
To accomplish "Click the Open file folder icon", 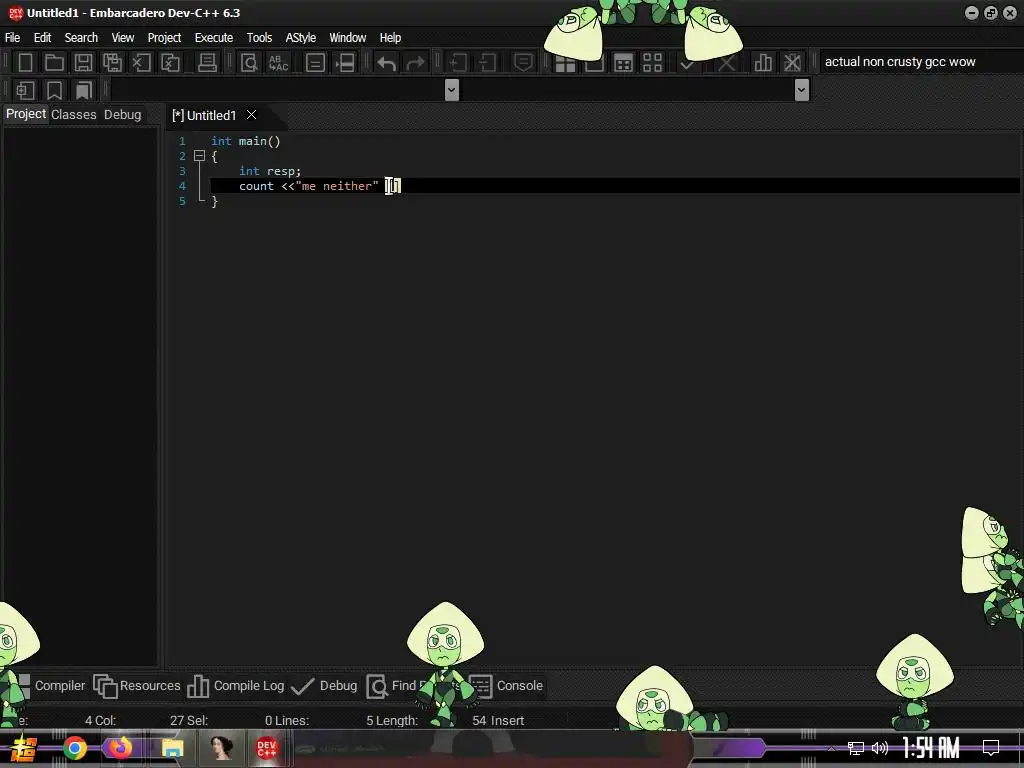I will click(x=54, y=63).
